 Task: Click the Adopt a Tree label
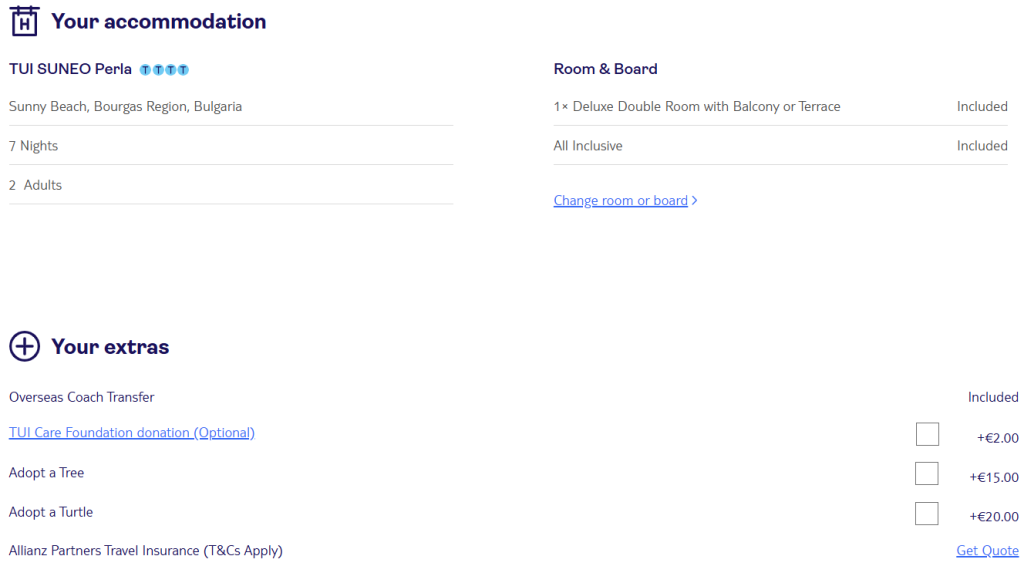(x=46, y=473)
